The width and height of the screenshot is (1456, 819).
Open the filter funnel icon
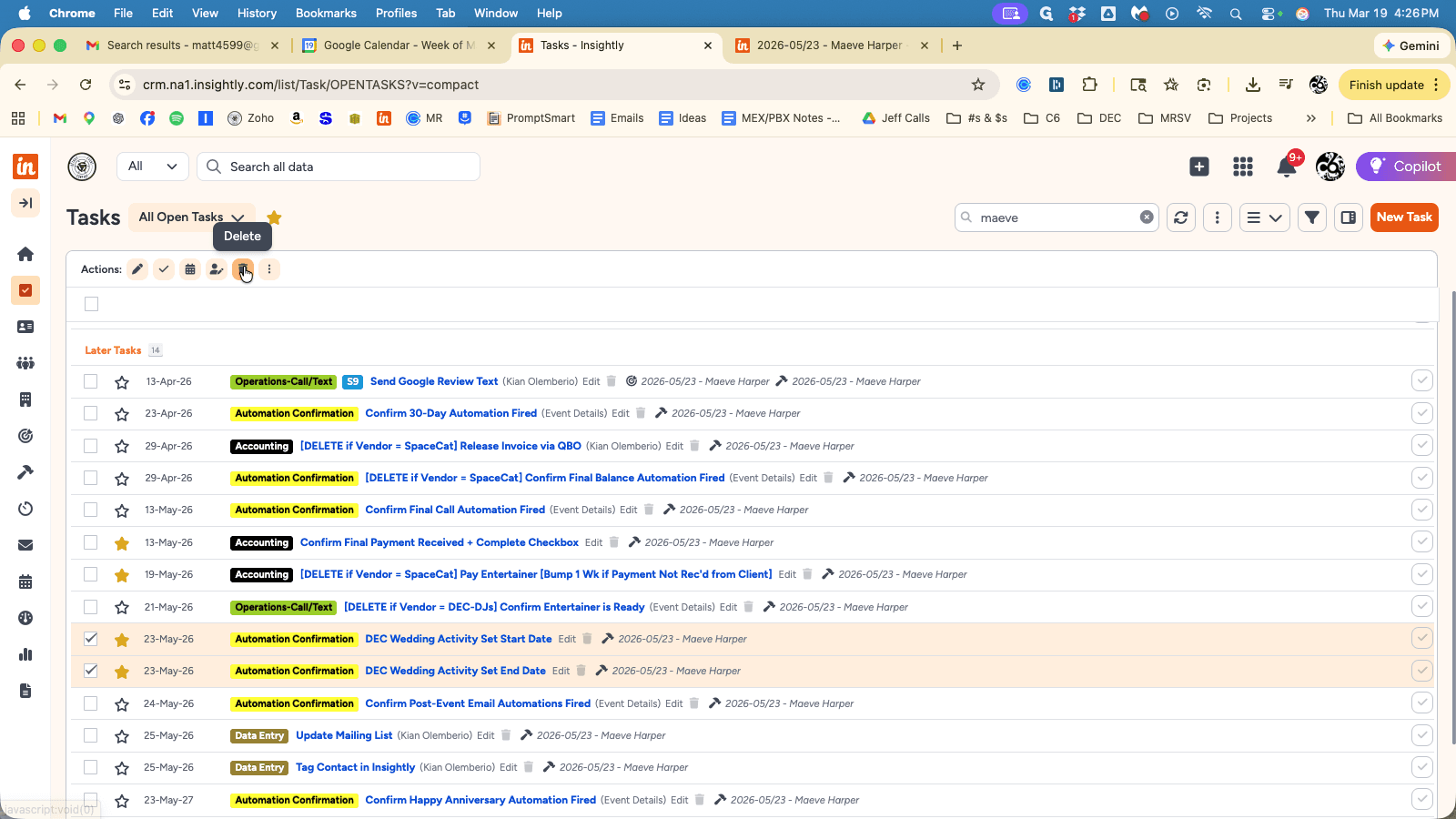point(1312,217)
